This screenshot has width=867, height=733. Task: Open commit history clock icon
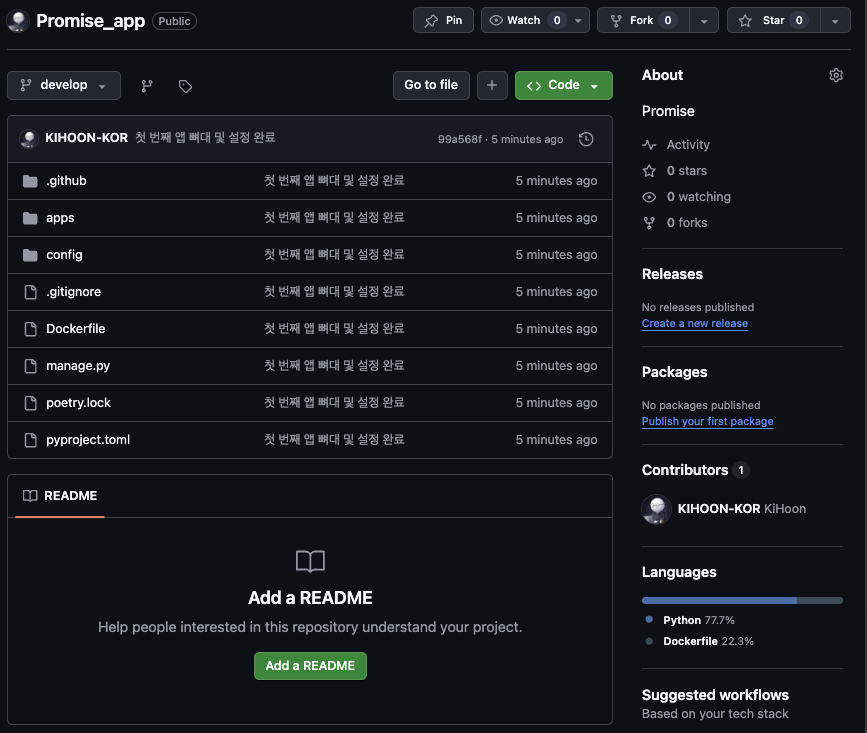[586, 139]
